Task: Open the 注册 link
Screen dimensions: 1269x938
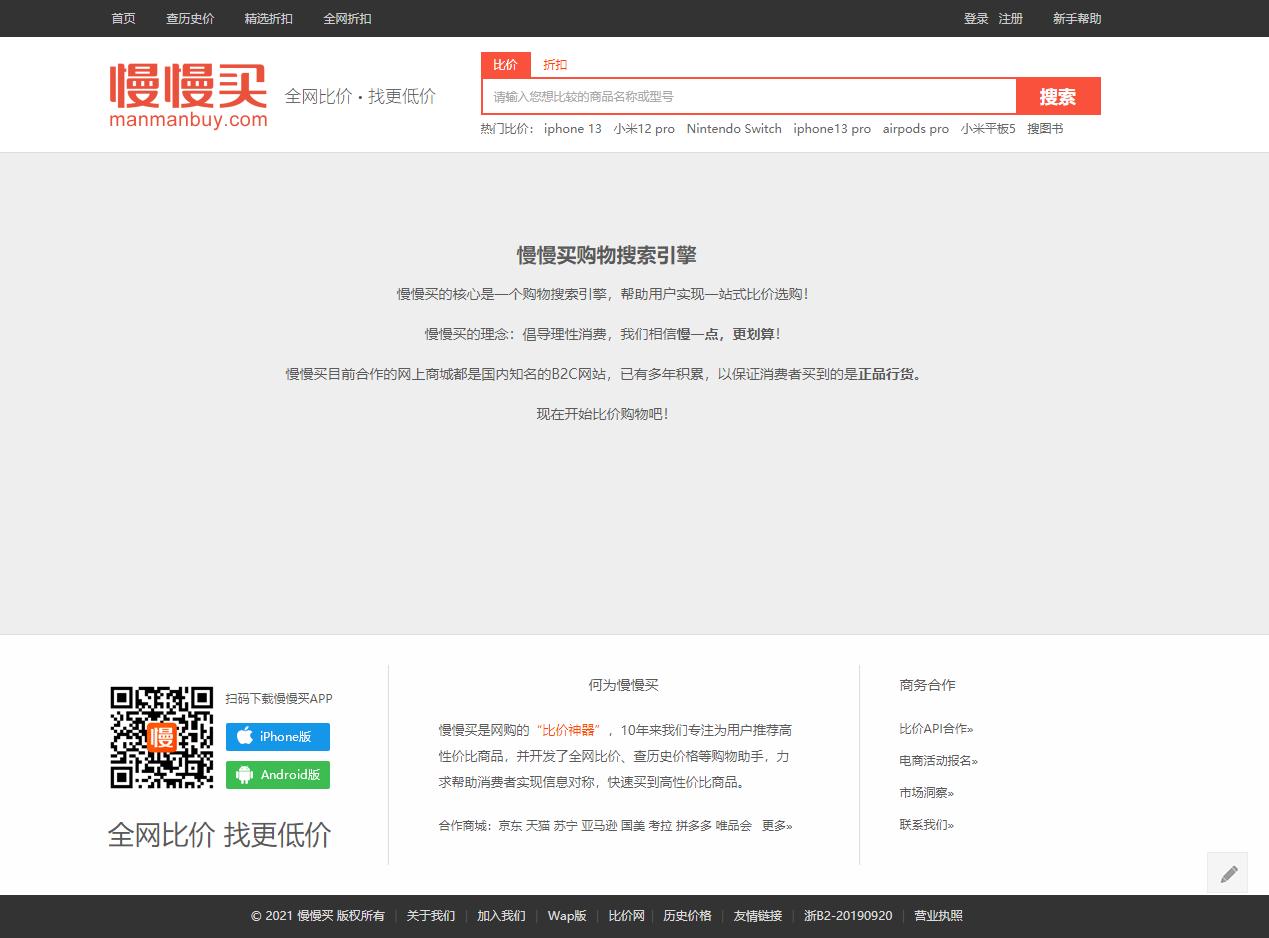Action: coord(1010,18)
